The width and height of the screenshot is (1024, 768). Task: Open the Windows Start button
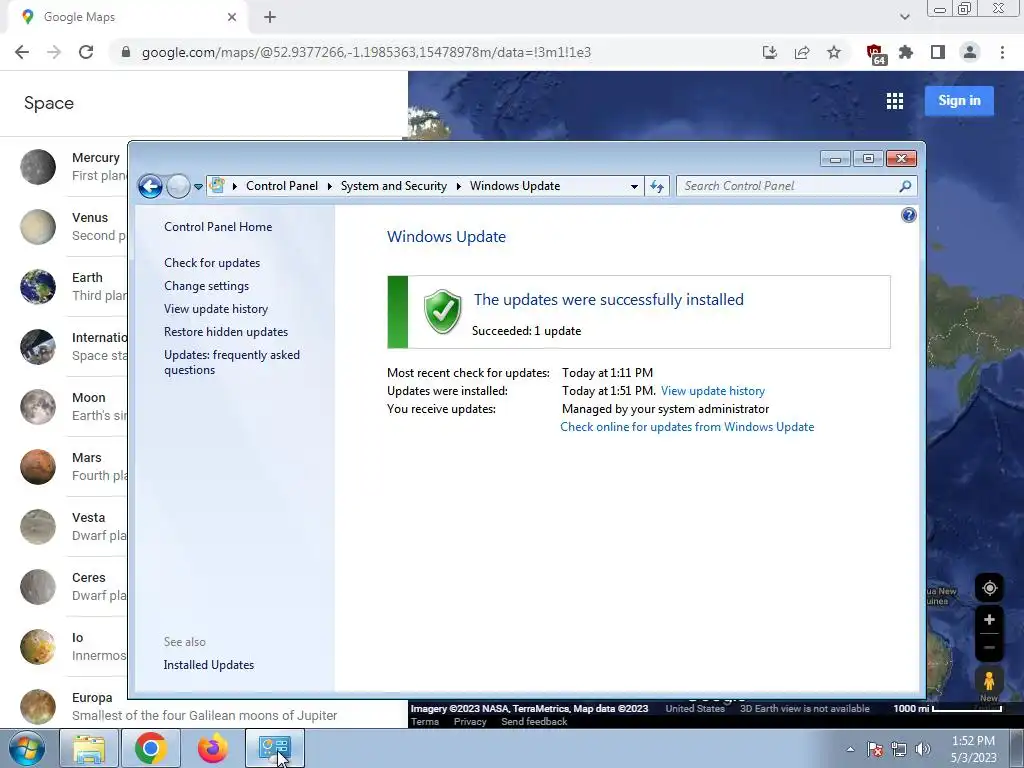point(27,748)
